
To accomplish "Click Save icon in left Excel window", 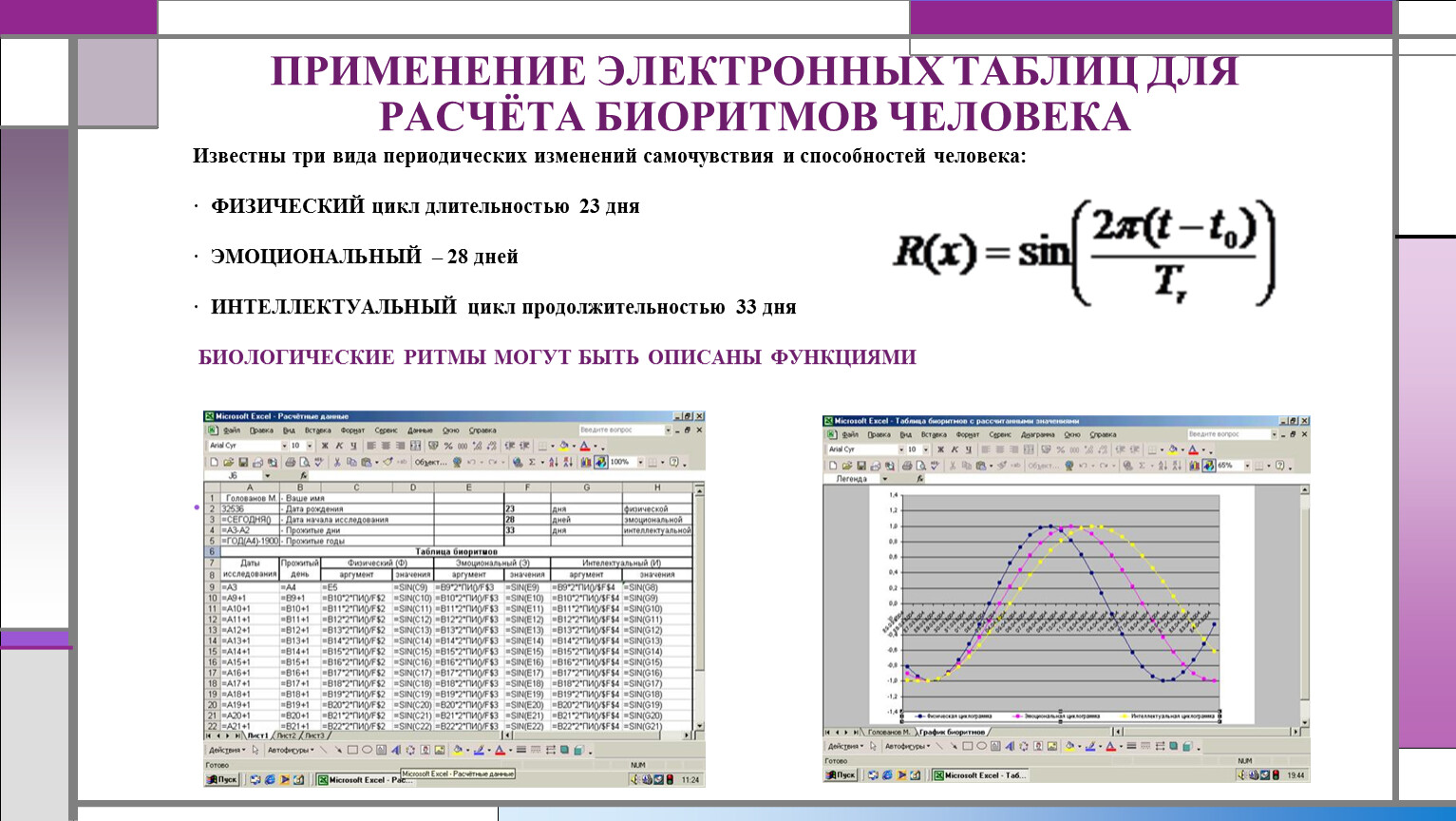I will coord(242,463).
